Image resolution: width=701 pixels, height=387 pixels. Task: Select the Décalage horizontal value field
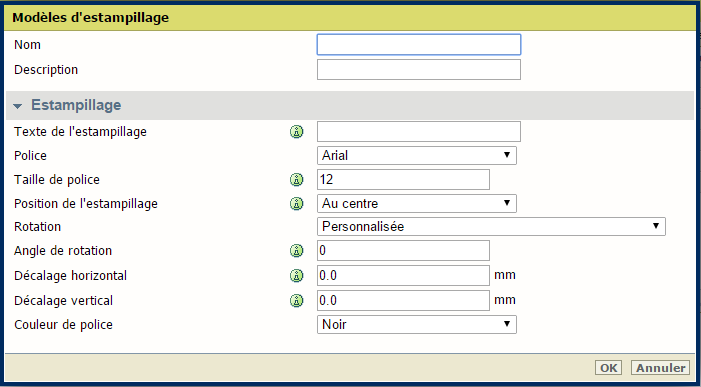(x=403, y=275)
